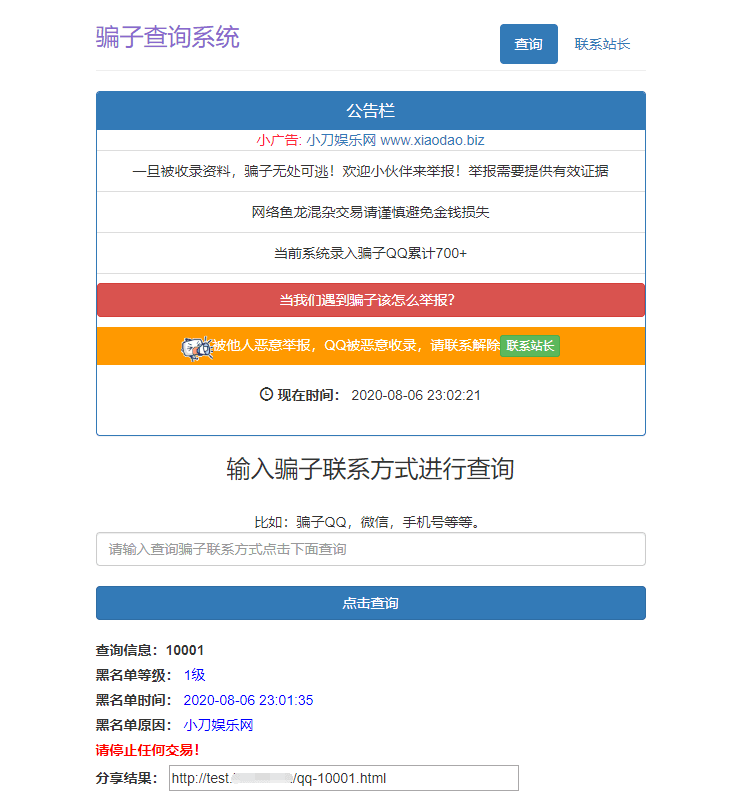This screenshot has width=737, height=812.
Task: Focus the scammer contact search input field
Action: pyautogui.click(x=370, y=549)
